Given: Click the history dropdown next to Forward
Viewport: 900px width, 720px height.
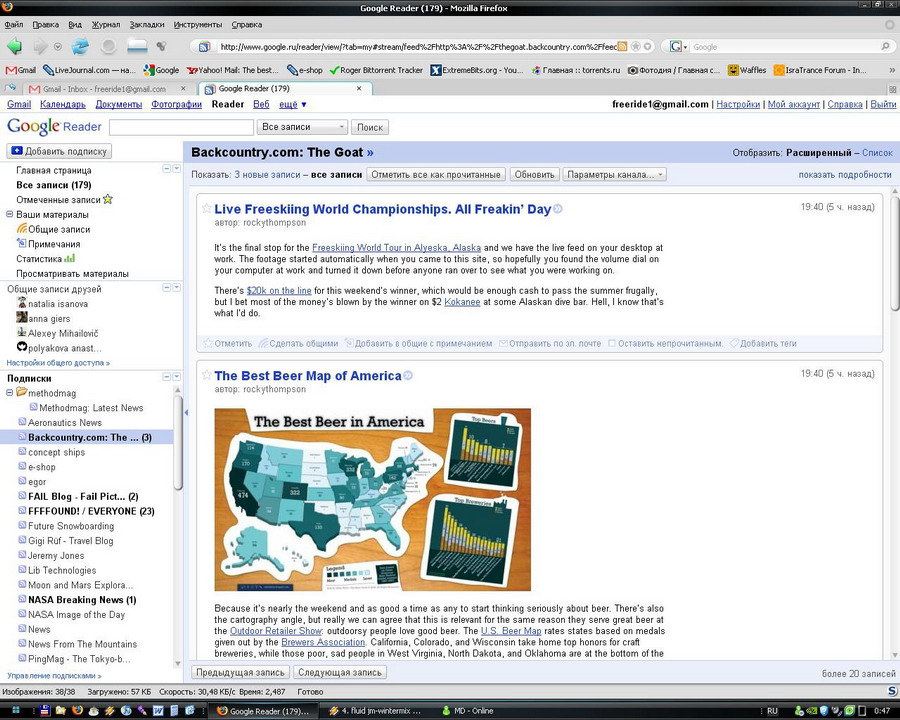Looking at the screenshot, I should point(57,47).
